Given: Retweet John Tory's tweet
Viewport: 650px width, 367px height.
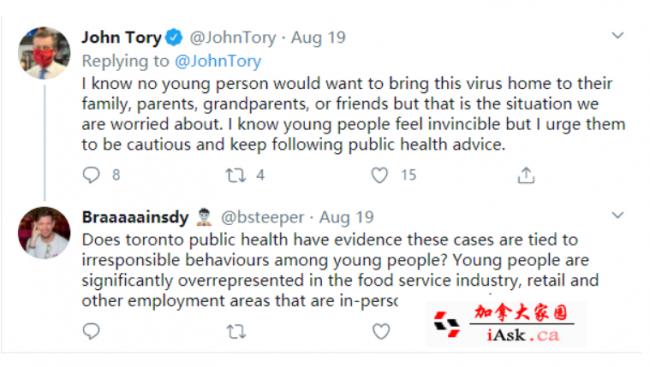Looking at the screenshot, I should tap(235, 175).
